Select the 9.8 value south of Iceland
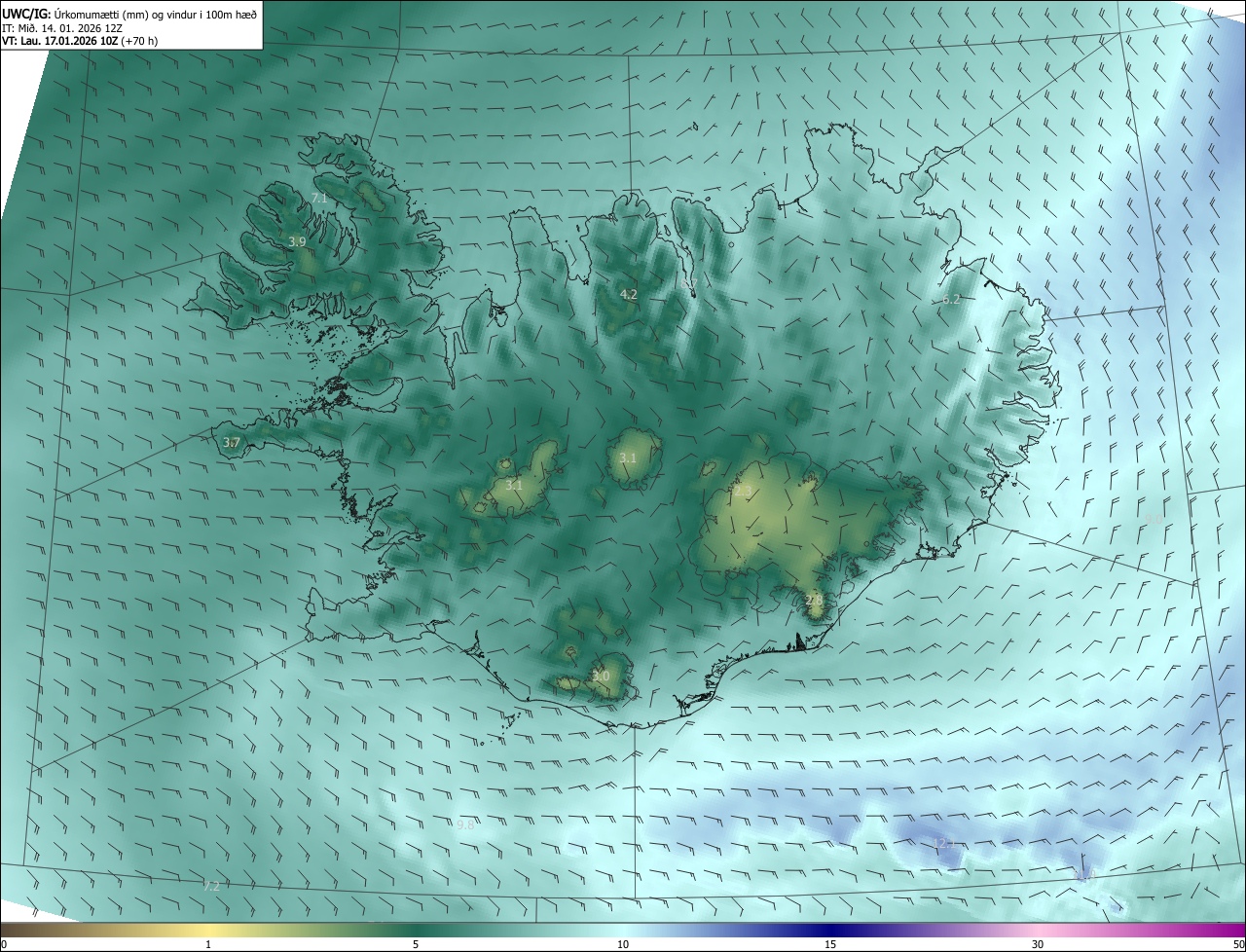Image resolution: width=1246 pixels, height=952 pixels. tap(465, 825)
